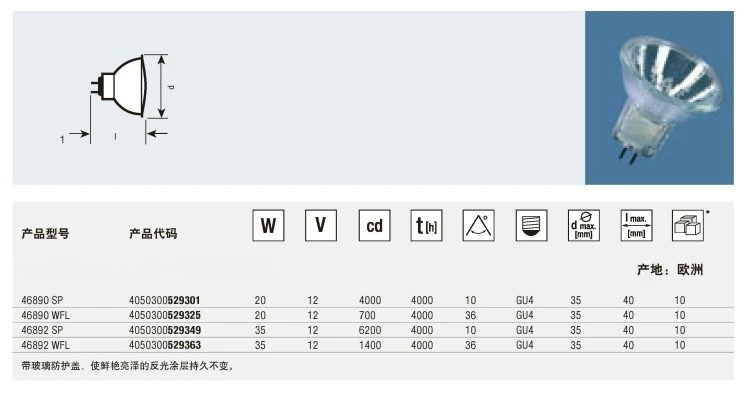The image size is (750, 400).
Task: Click the 产品型号 column header
Action: [45, 233]
